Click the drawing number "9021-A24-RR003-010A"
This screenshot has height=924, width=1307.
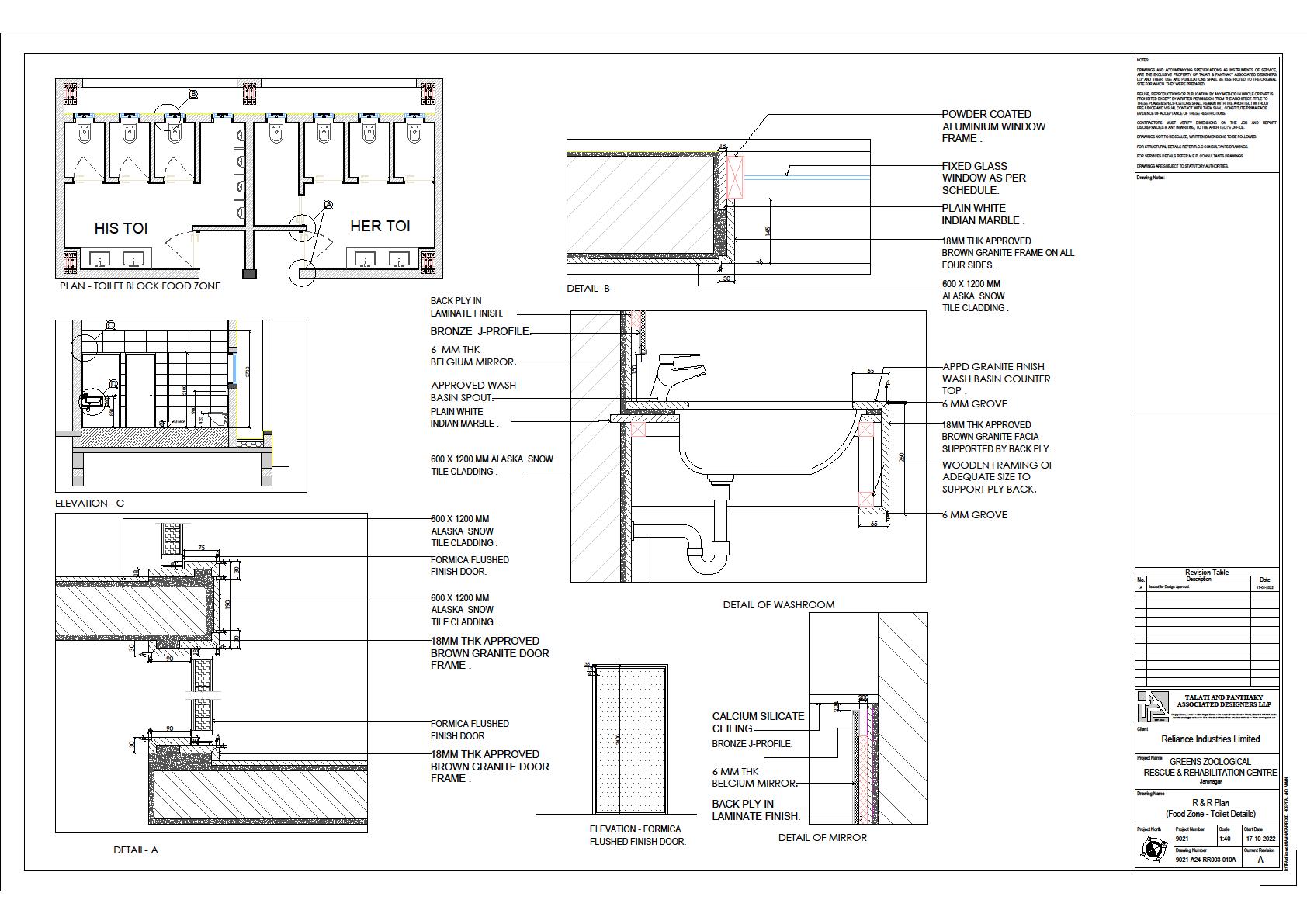tap(1207, 860)
